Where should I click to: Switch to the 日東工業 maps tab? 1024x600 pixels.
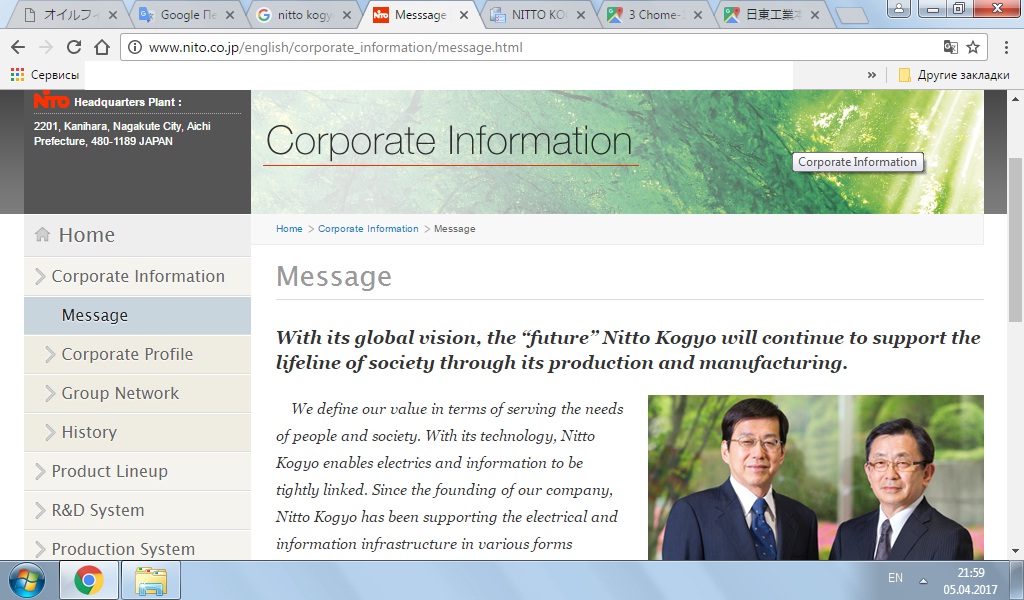tap(771, 14)
